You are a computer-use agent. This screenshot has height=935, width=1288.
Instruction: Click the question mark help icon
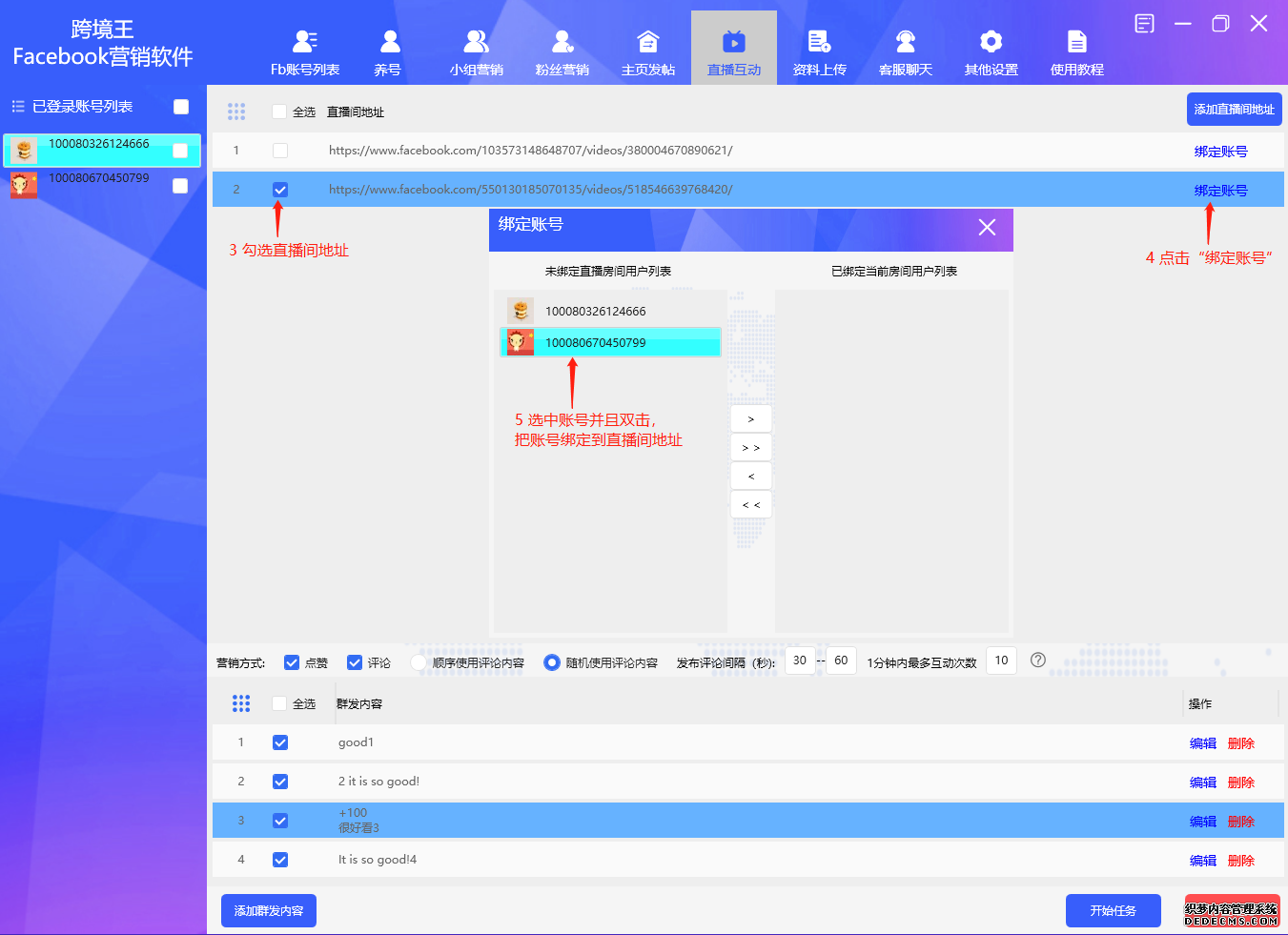[1037, 660]
